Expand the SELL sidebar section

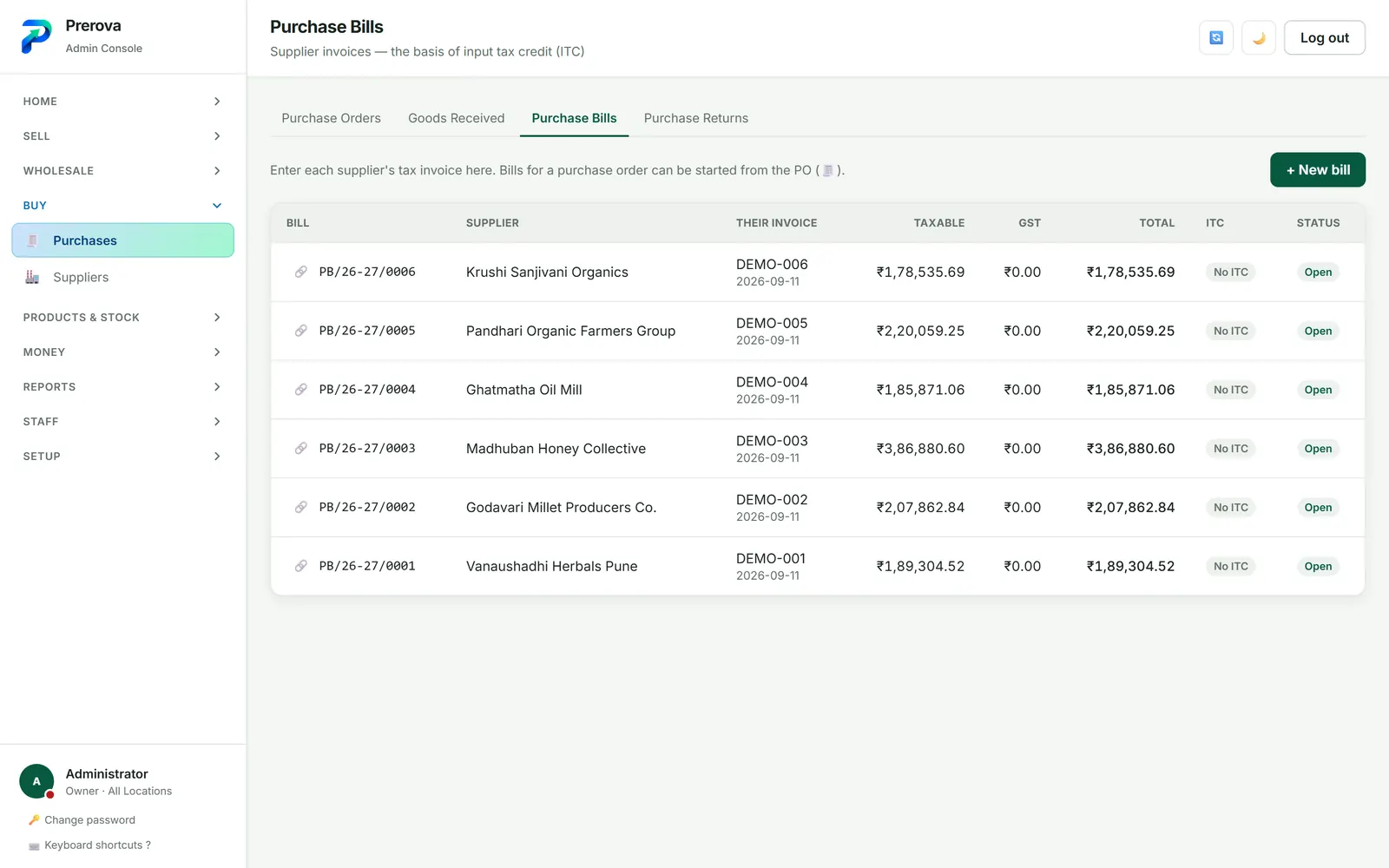pos(122,136)
